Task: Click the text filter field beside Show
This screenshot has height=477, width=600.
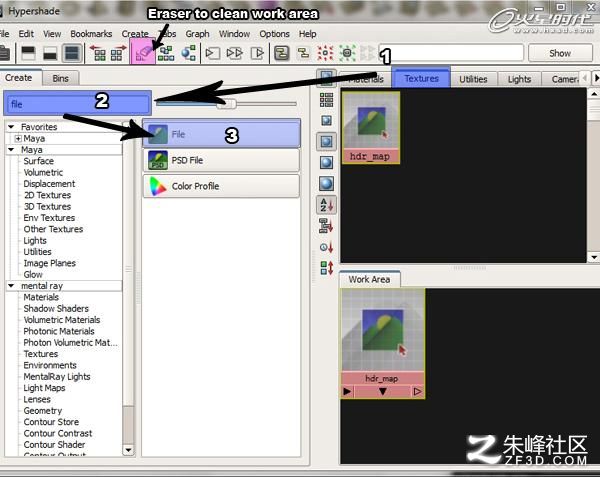Action: (x=451, y=53)
